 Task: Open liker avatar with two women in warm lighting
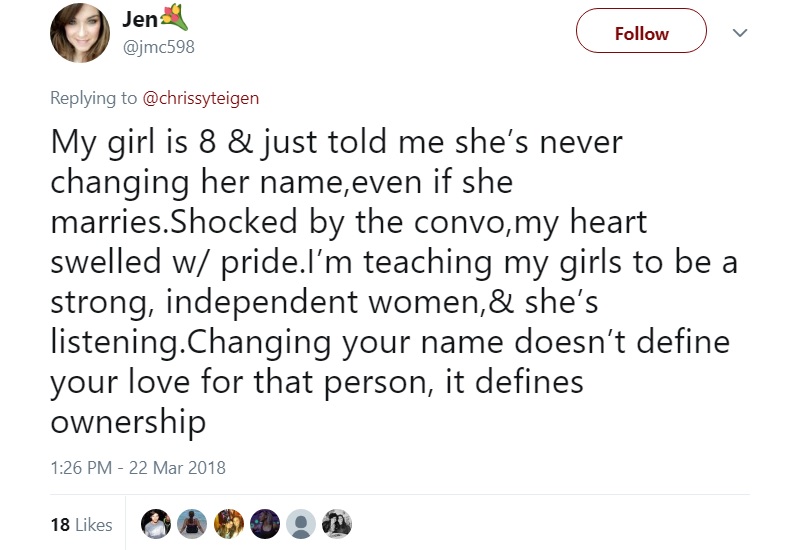[x=228, y=524]
